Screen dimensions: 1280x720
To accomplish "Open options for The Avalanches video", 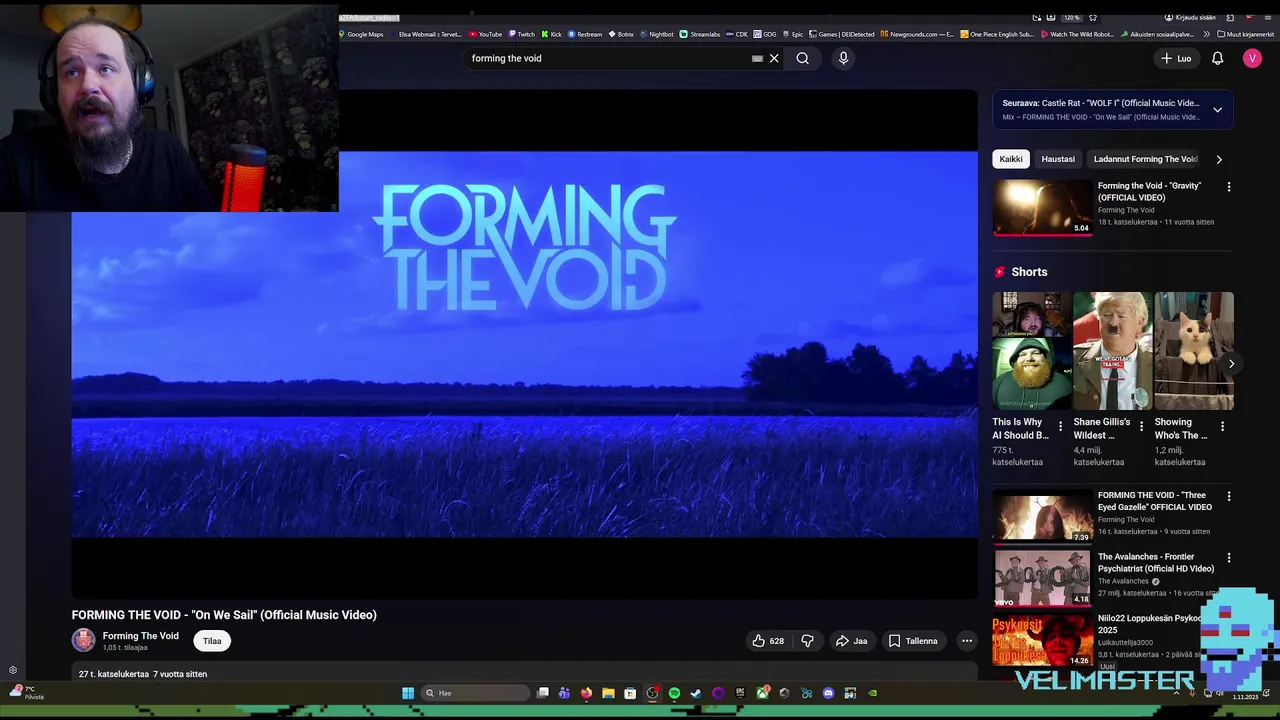I will (1229, 558).
